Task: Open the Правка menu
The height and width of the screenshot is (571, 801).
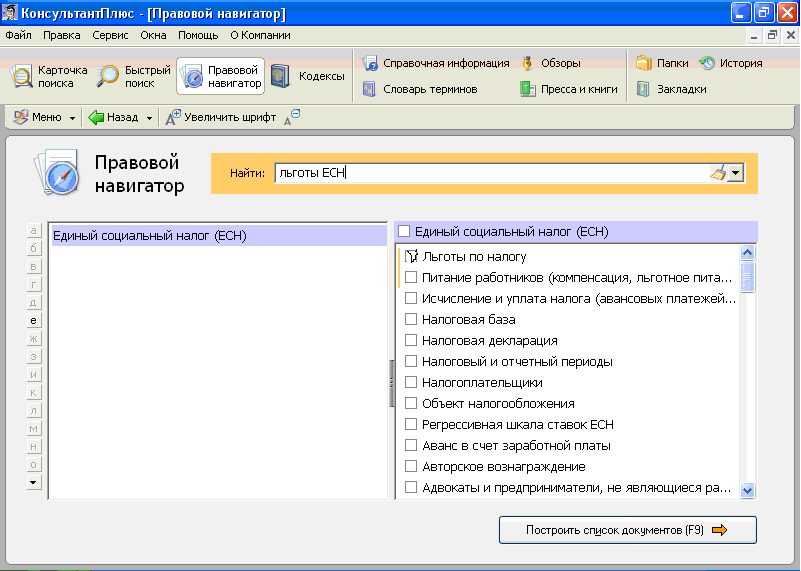Action: point(61,35)
